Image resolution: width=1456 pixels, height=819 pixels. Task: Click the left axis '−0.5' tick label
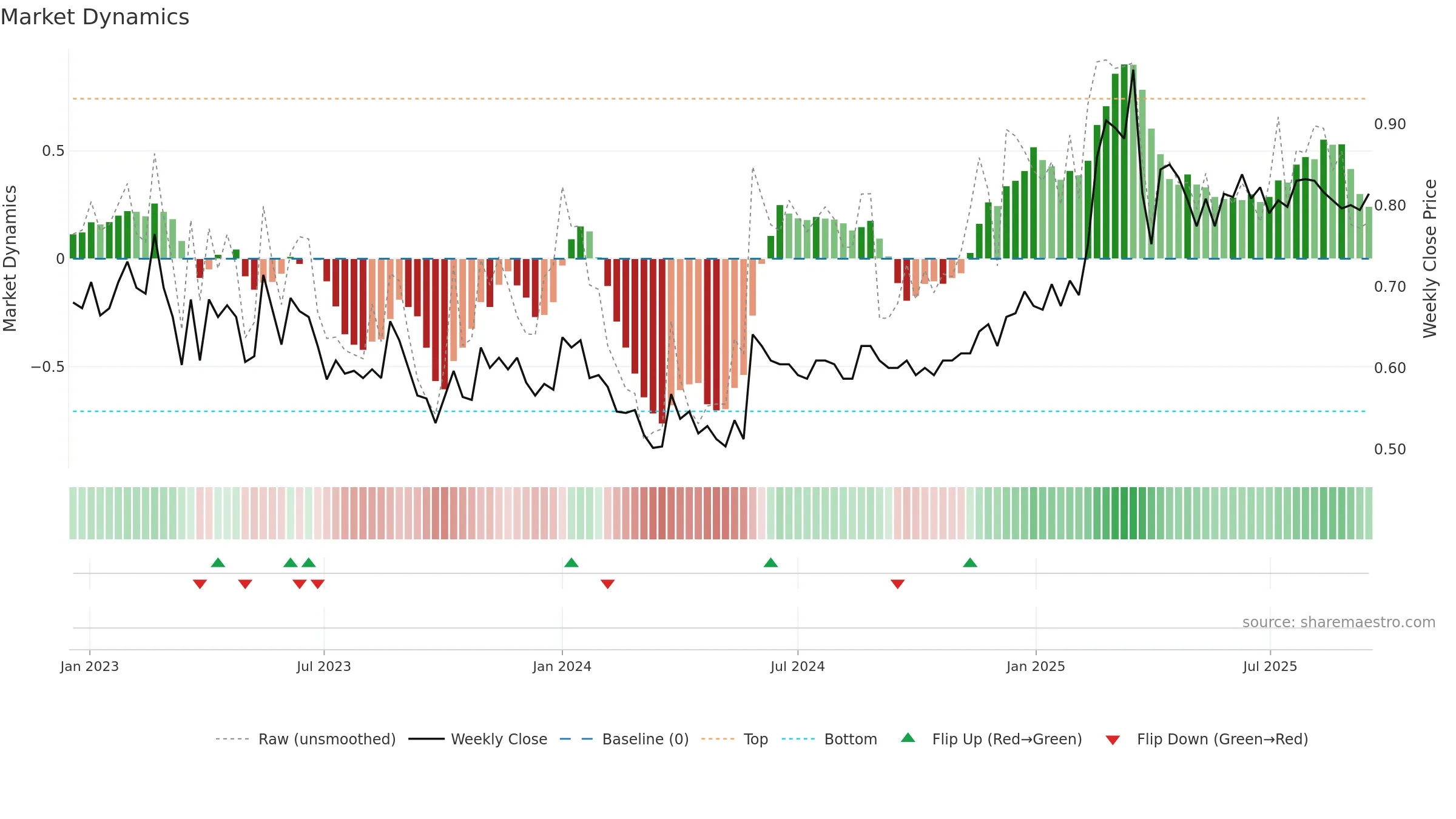pyautogui.click(x=47, y=367)
